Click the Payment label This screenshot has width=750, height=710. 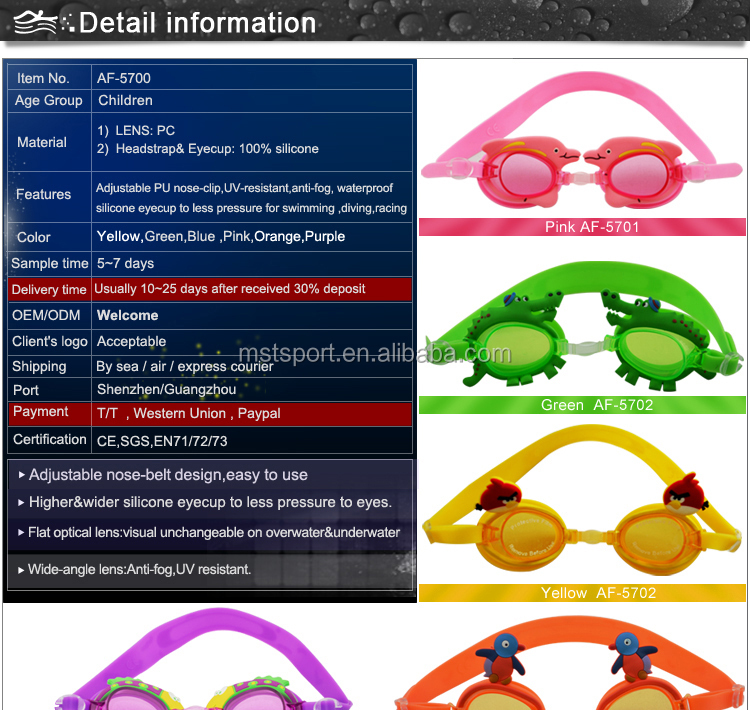[40, 412]
